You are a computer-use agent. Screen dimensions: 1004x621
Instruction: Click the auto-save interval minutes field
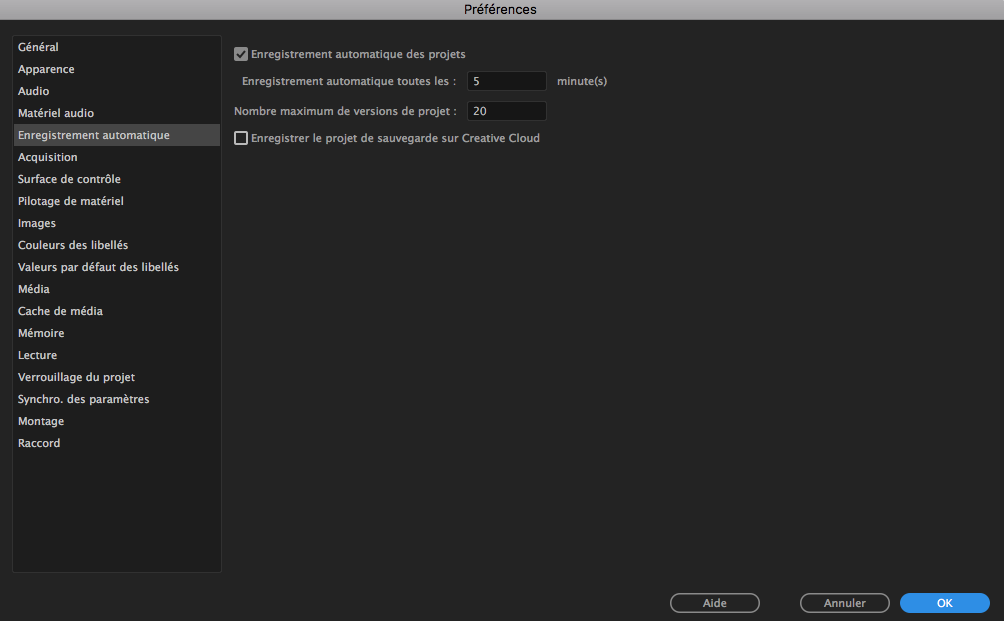(x=506, y=81)
